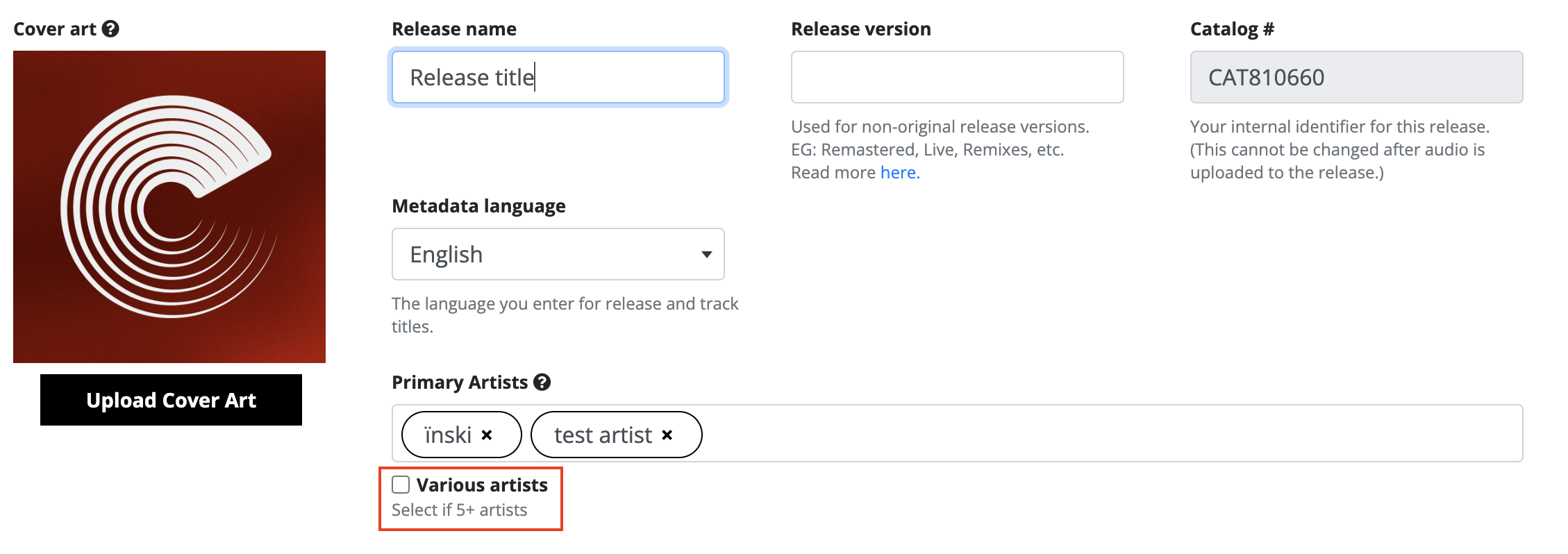The image size is (1568, 554).
Task: Click the Various artists label text
Action: [x=482, y=485]
